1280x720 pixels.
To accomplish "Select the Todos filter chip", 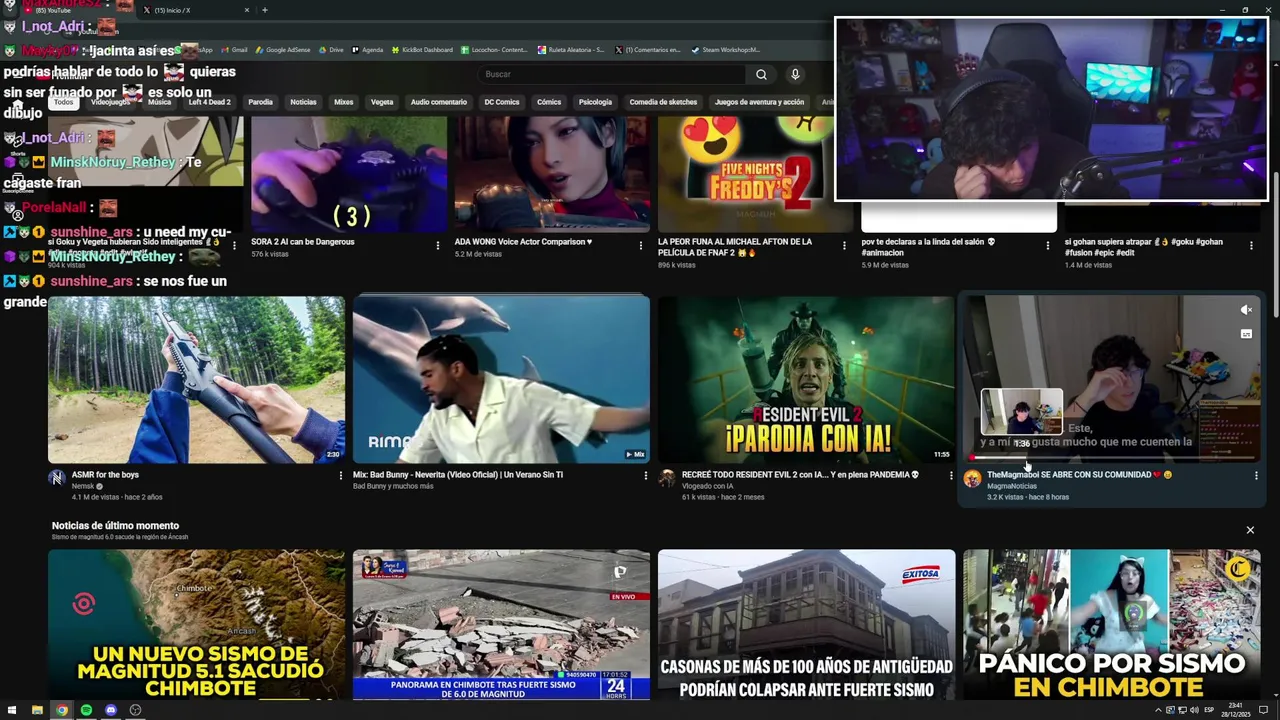I will tap(64, 102).
